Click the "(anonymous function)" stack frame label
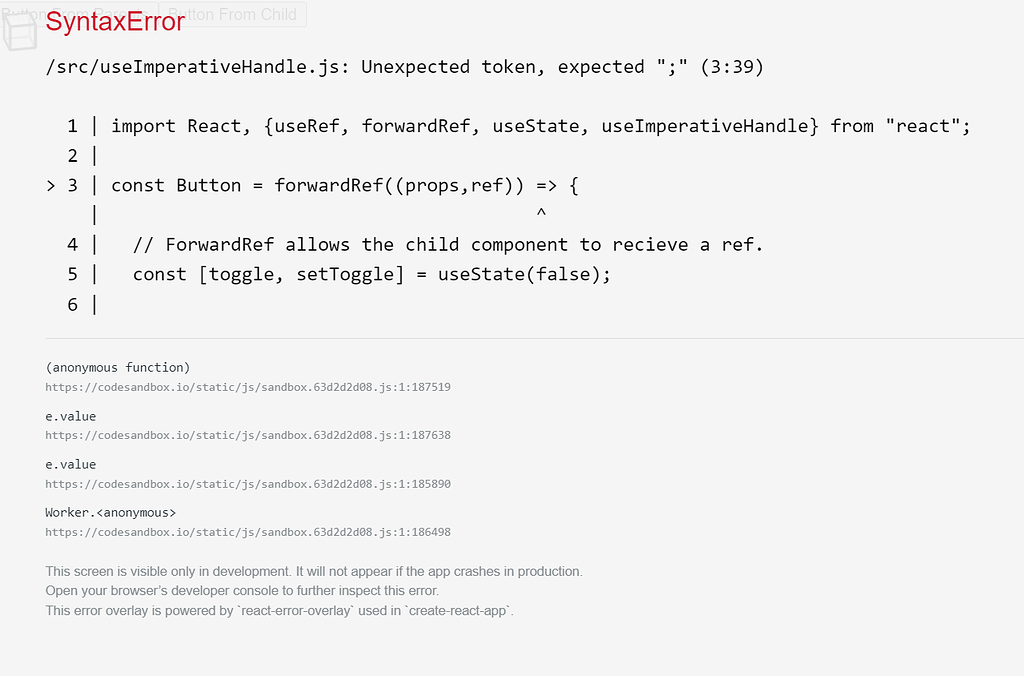This screenshot has height=676, width=1024. pyautogui.click(x=118, y=368)
